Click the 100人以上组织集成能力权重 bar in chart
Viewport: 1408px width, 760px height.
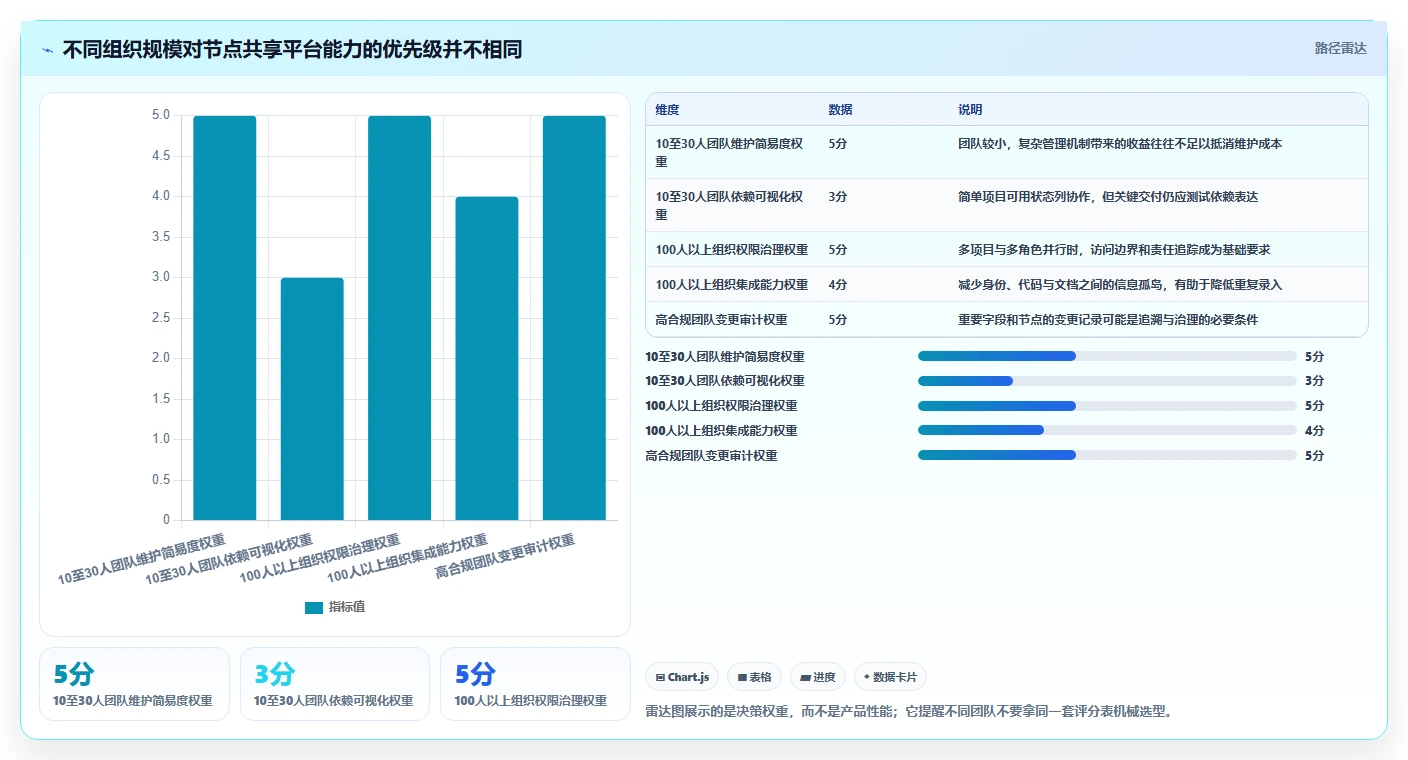(x=487, y=358)
